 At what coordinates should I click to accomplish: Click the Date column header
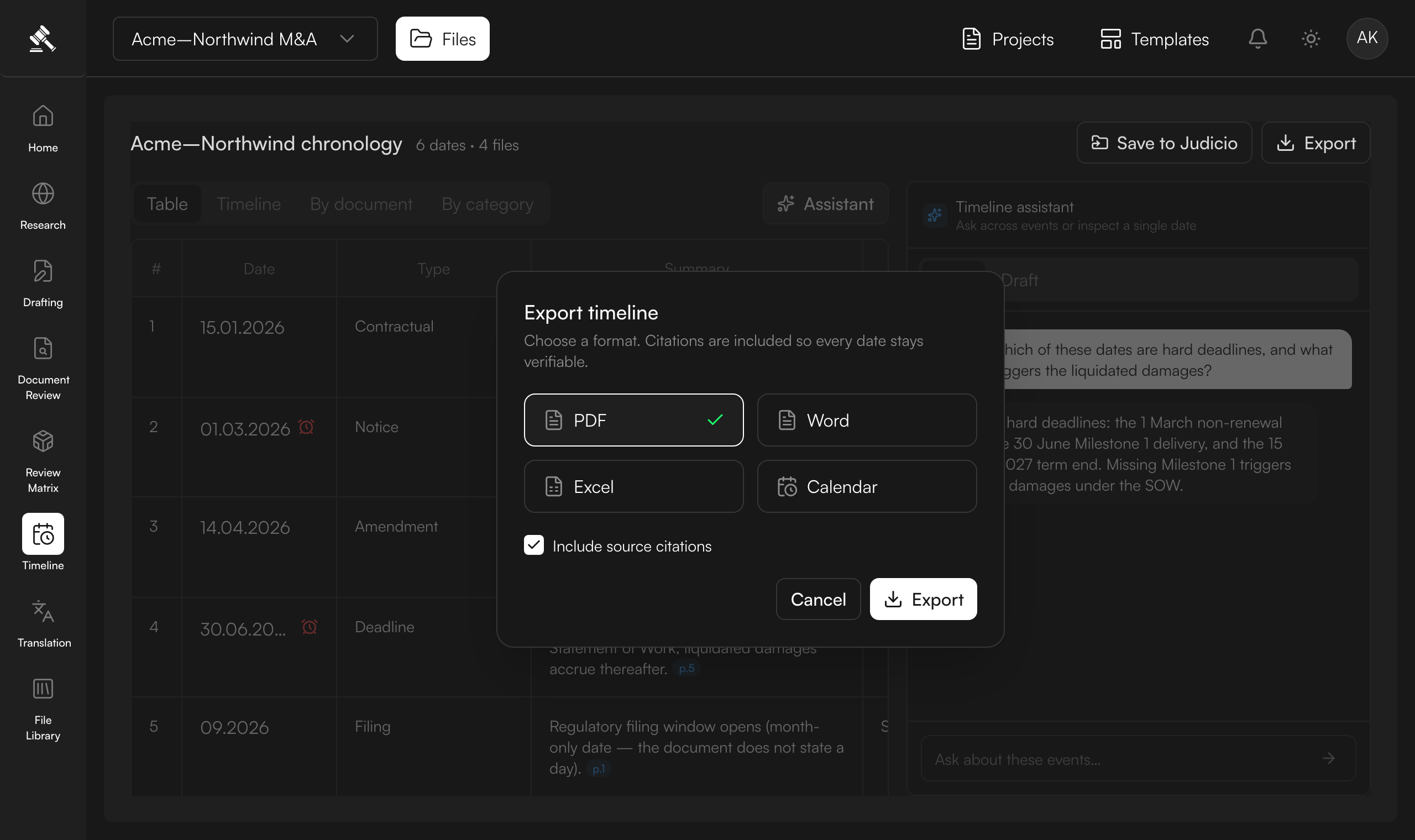pyautogui.click(x=259, y=269)
